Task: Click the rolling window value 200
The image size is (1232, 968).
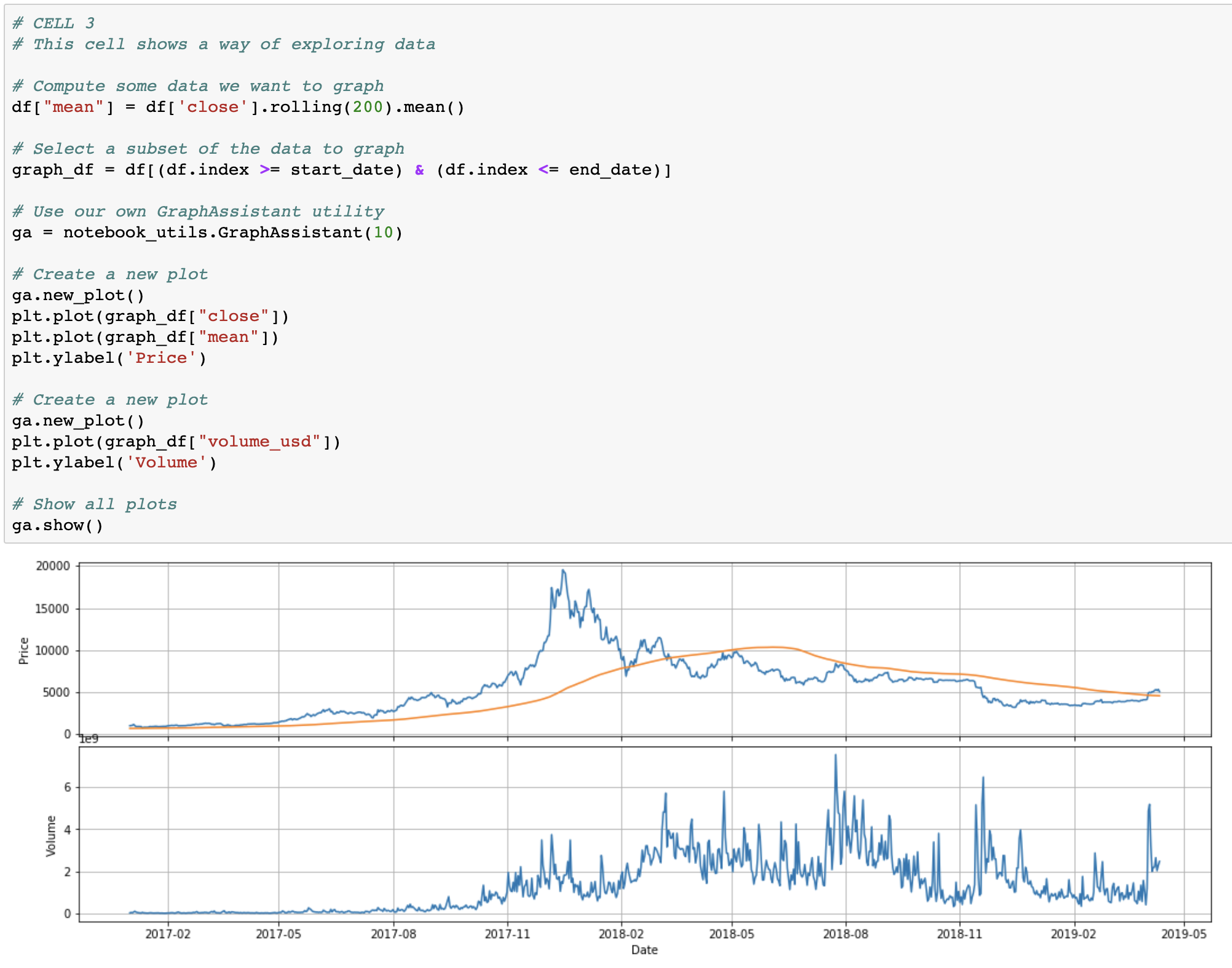Action: point(368,107)
